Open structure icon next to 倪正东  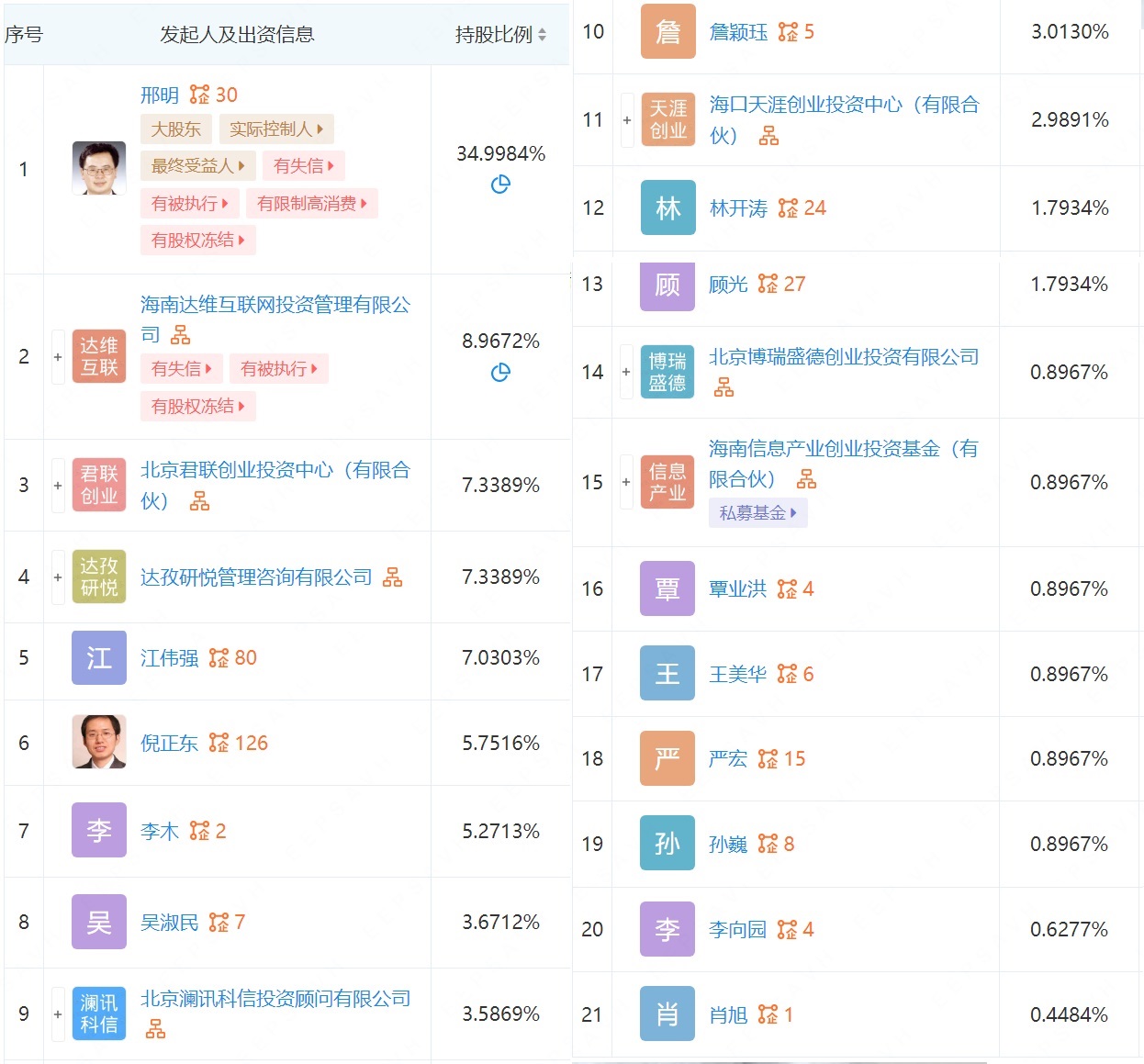(x=219, y=743)
